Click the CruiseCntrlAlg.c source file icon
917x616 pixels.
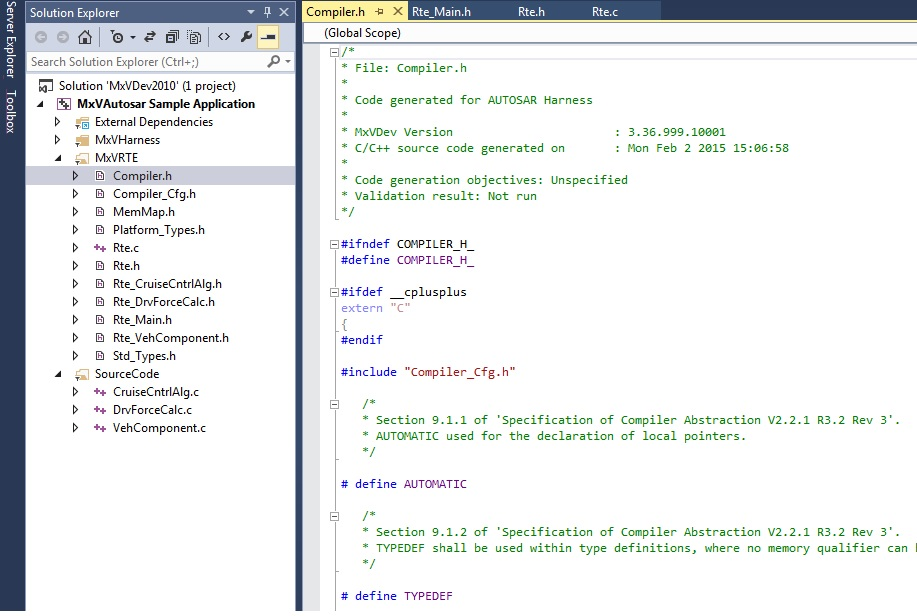pos(100,392)
